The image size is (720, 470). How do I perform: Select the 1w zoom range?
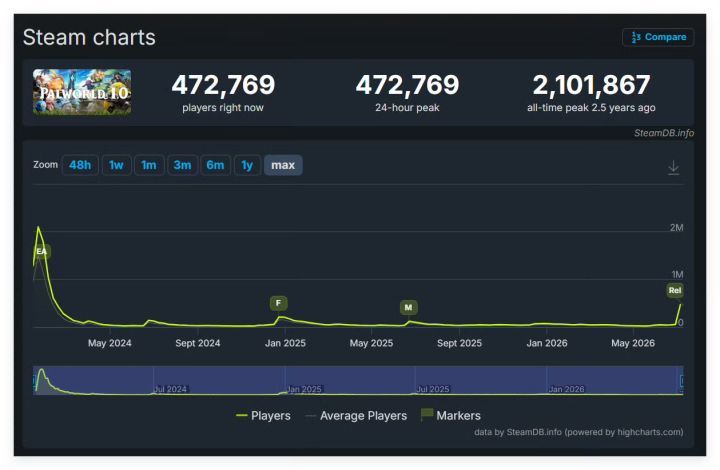(x=116, y=165)
